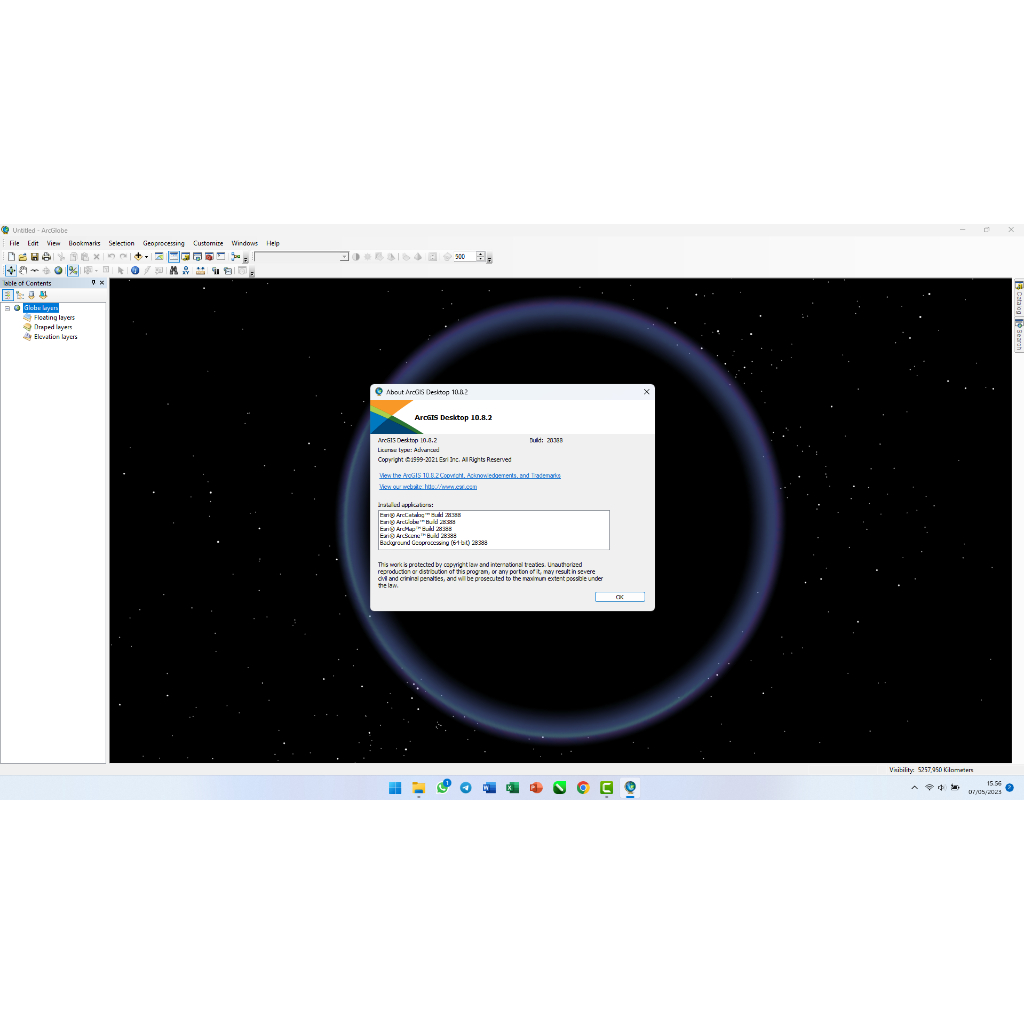Collapse the Globe layers tree node

7,308
